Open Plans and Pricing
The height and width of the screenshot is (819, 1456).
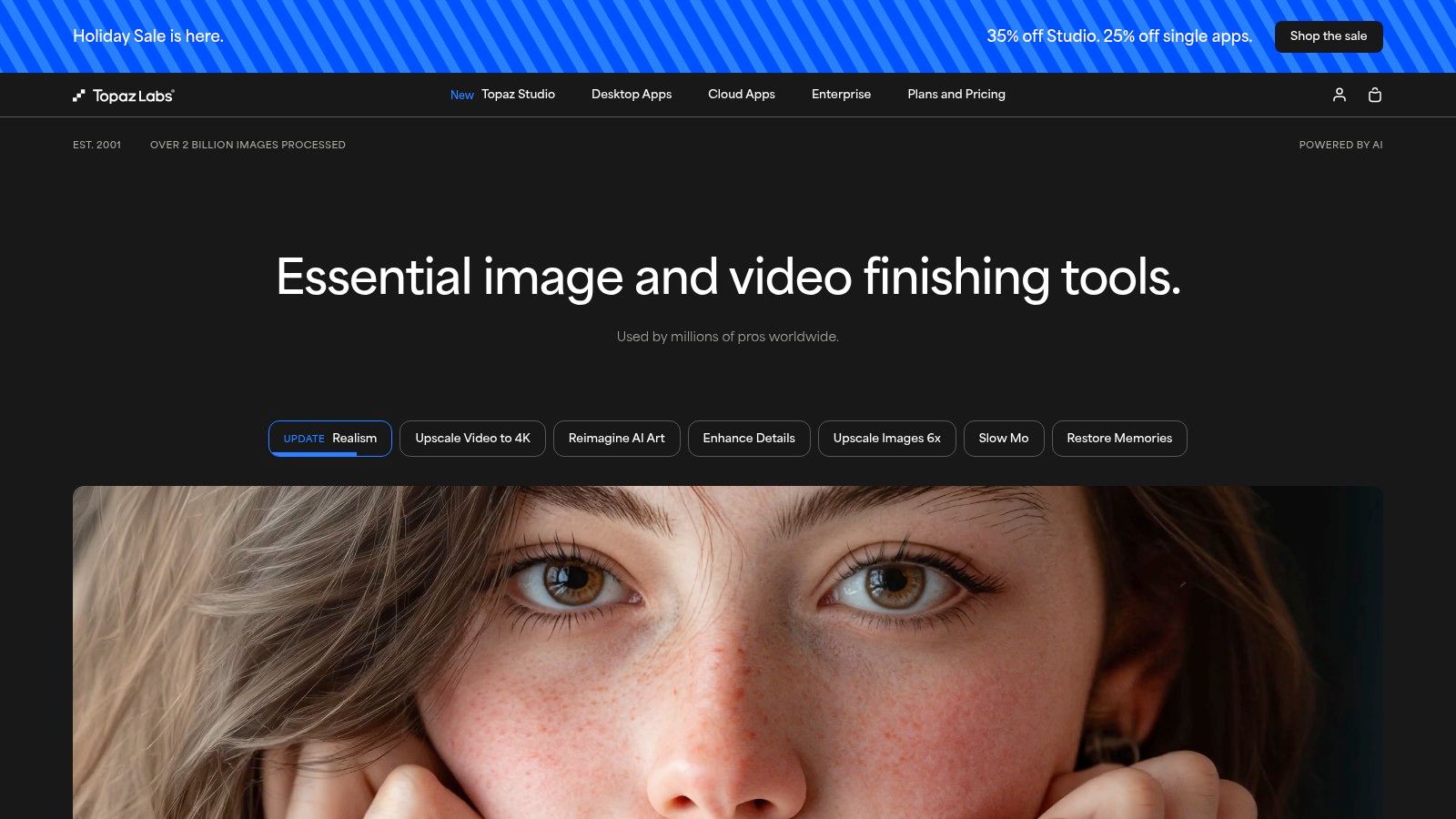coord(955,95)
